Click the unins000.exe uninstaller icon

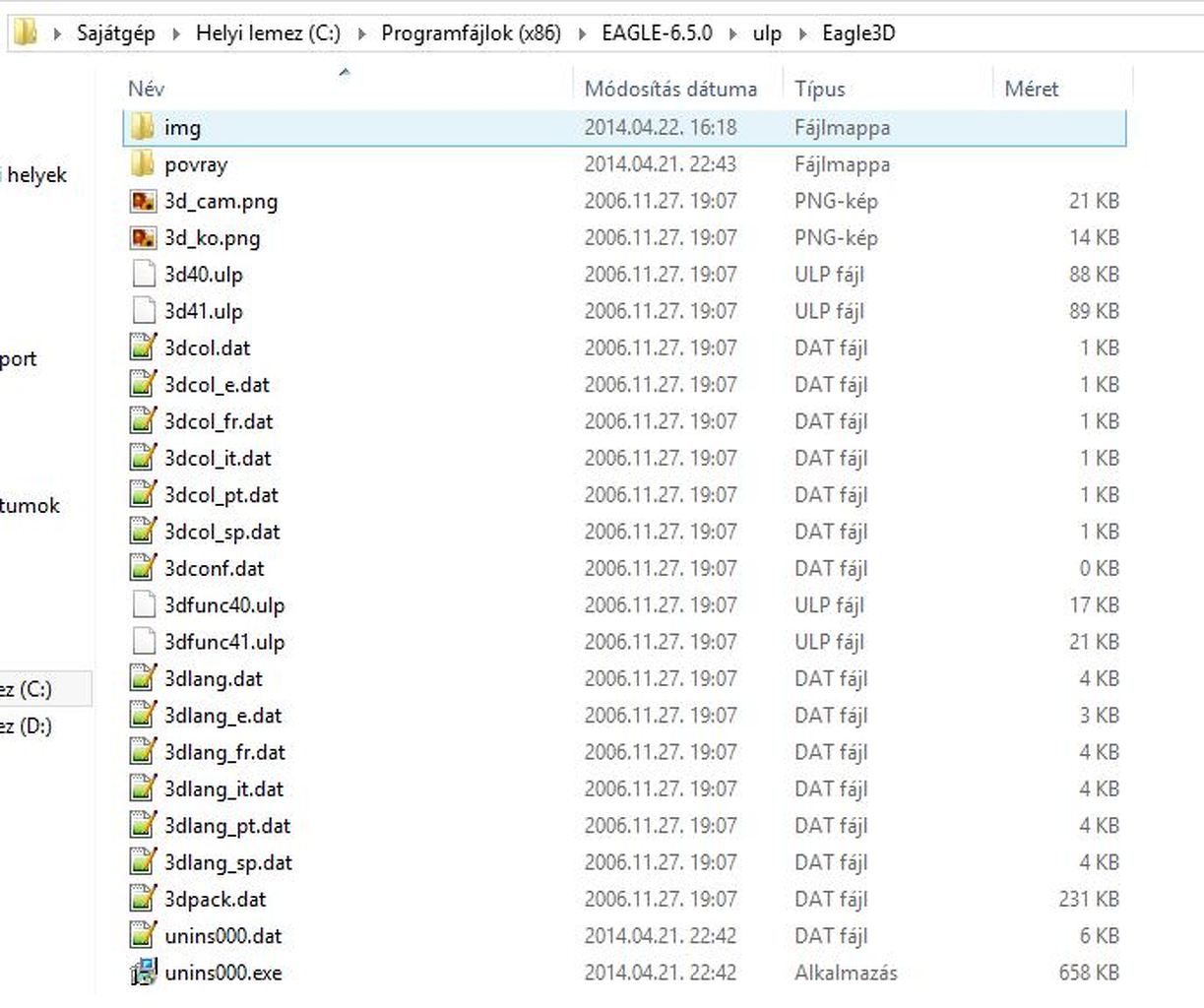144,973
